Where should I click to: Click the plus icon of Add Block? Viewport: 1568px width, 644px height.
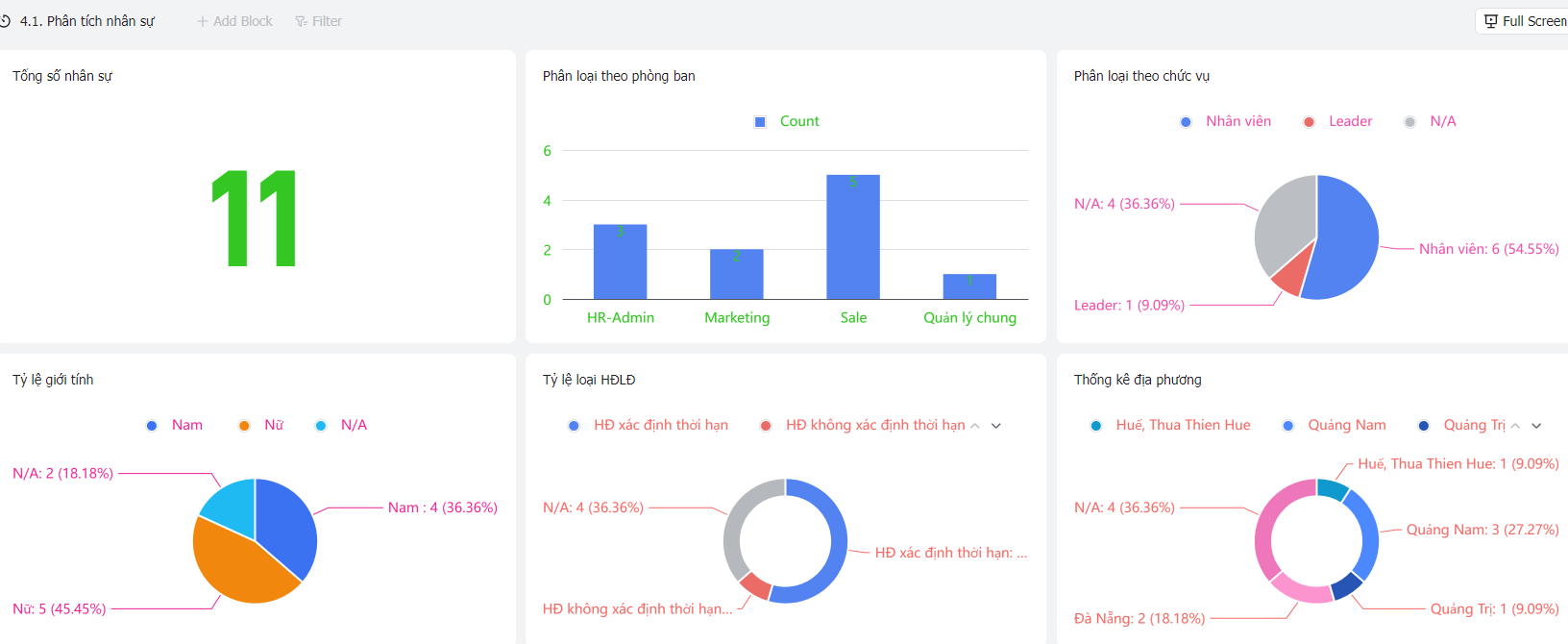point(203,21)
